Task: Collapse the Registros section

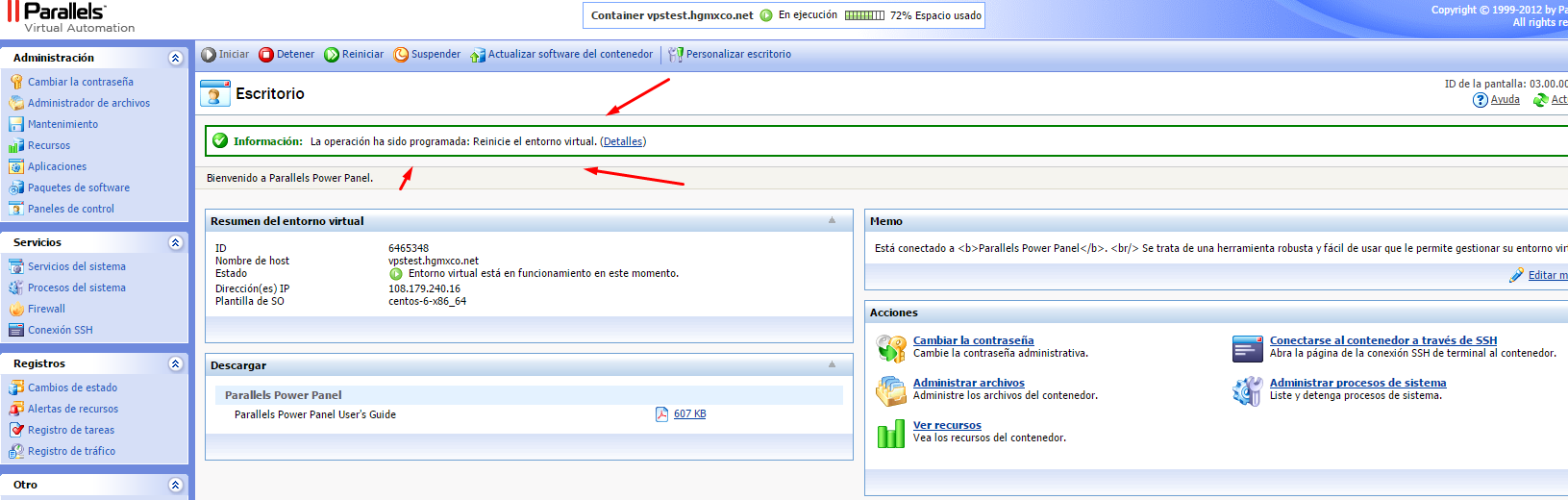Action: tap(175, 363)
